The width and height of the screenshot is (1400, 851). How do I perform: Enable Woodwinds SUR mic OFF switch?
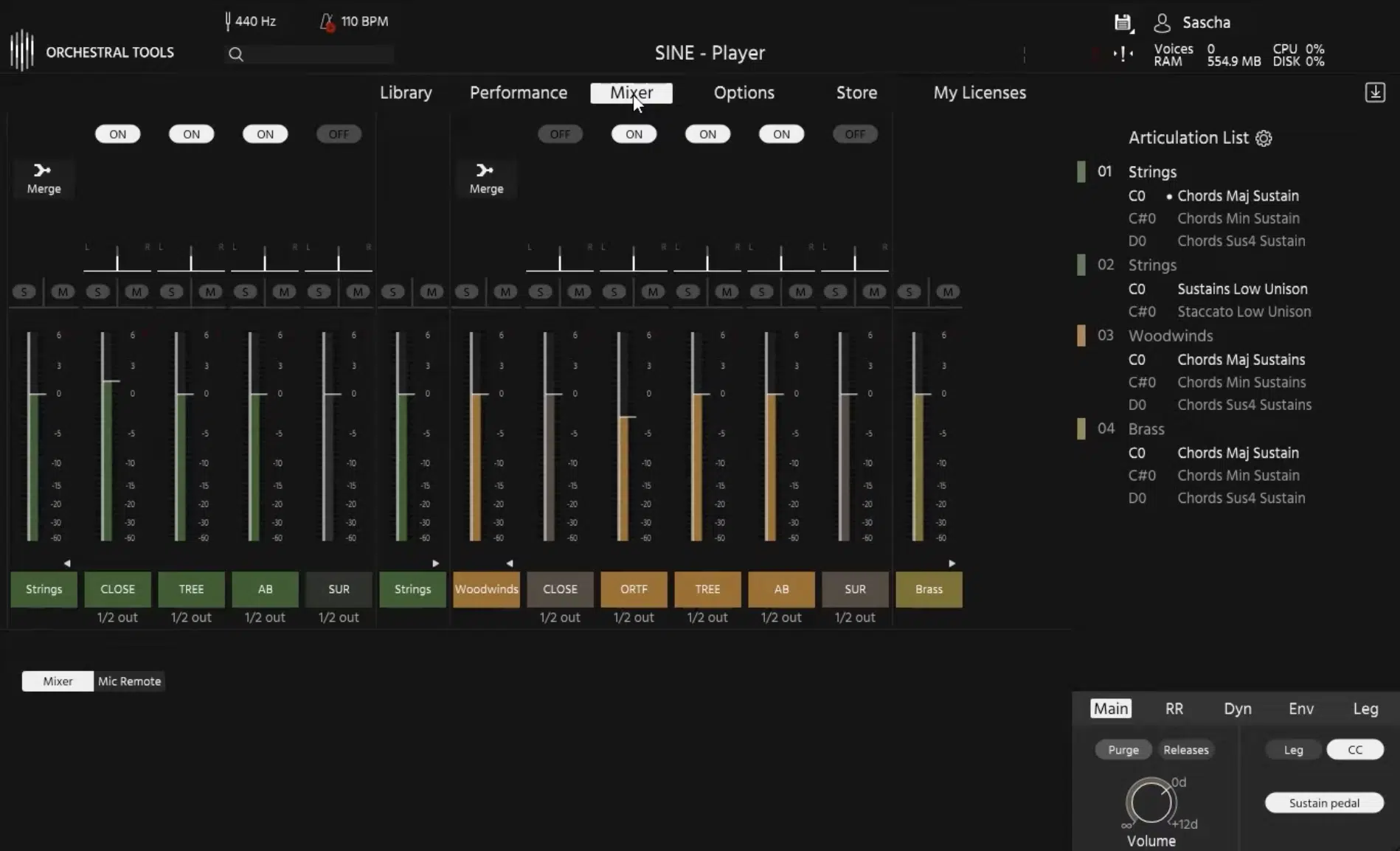point(855,134)
